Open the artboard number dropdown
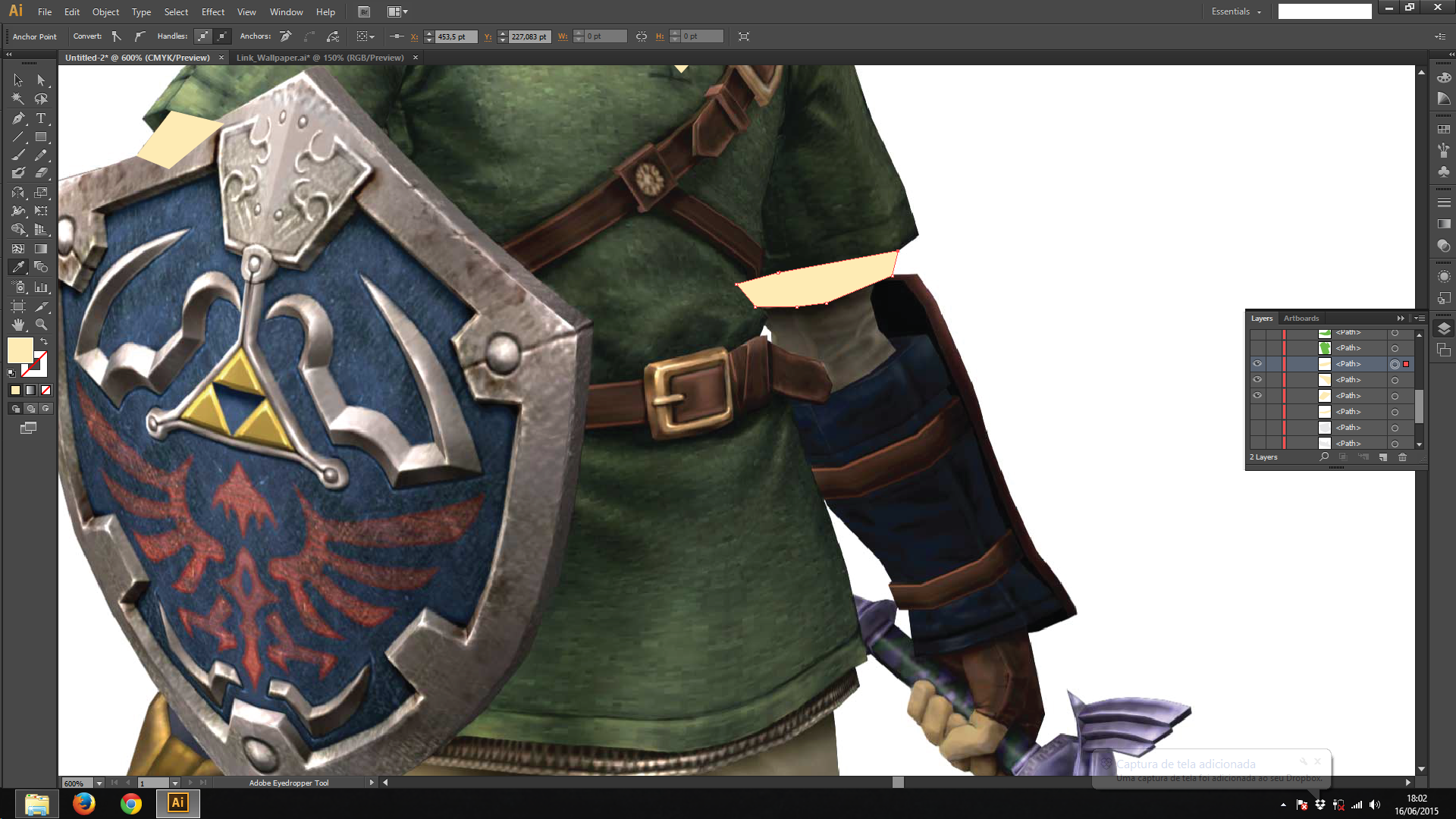1456x819 pixels. (x=174, y=783)
